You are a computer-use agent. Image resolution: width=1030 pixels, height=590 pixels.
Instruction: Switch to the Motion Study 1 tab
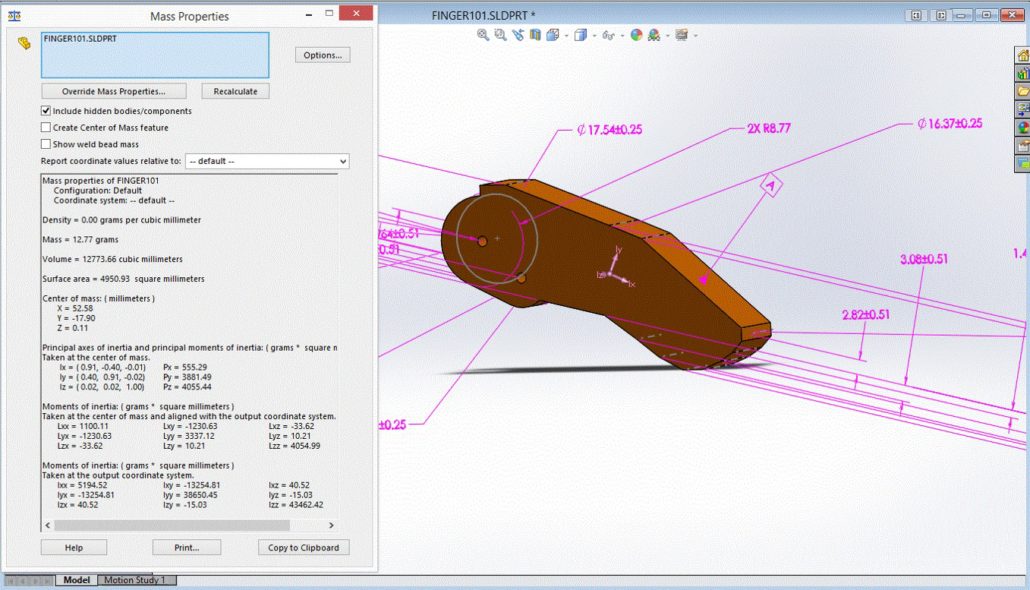tap(134, 580)
